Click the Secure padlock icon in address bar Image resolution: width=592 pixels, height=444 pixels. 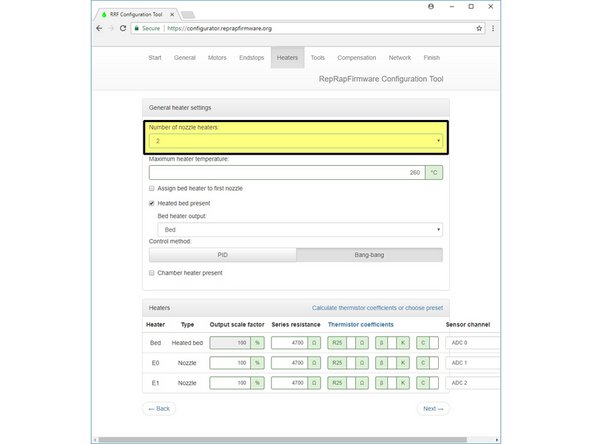[x=137, y=28]
